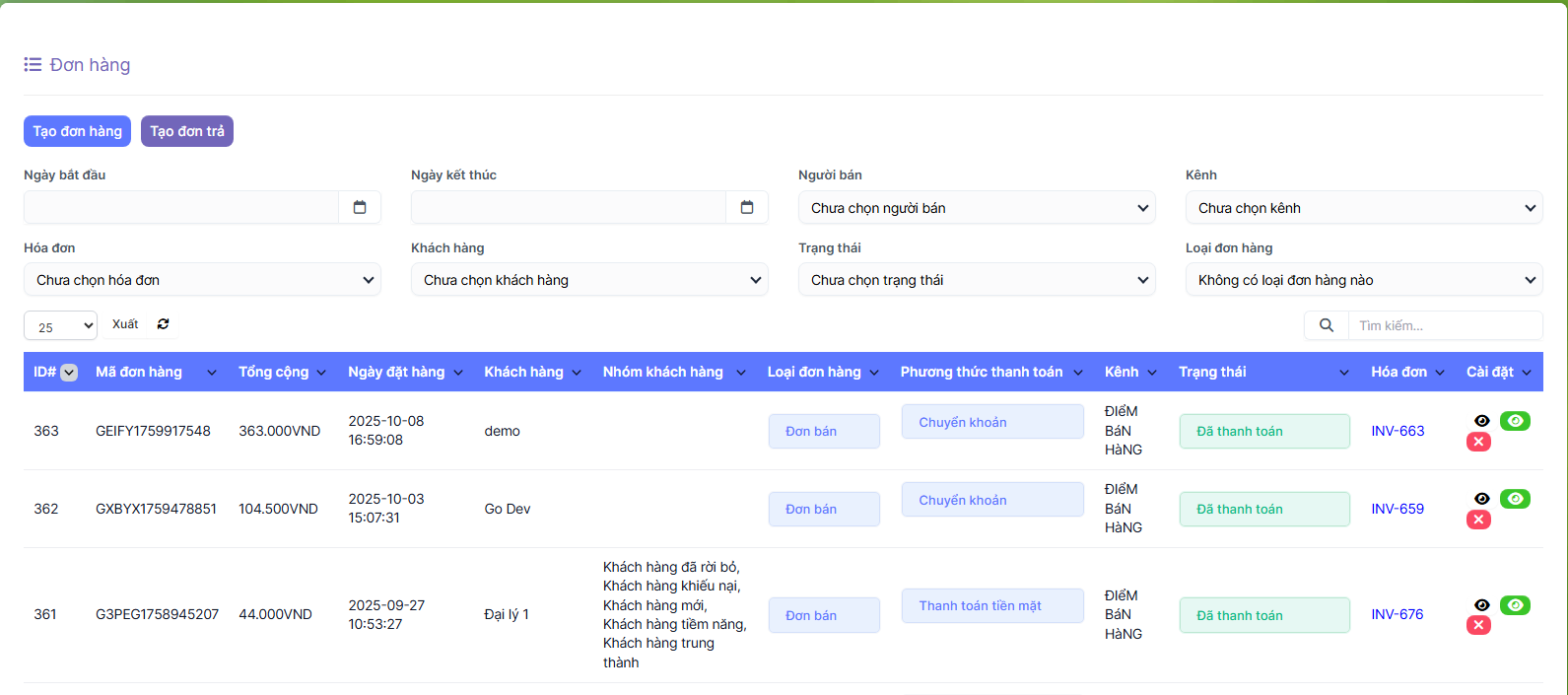Sort by Tổng cộng column header
The image size is (1568, 695).
(274, 373)
